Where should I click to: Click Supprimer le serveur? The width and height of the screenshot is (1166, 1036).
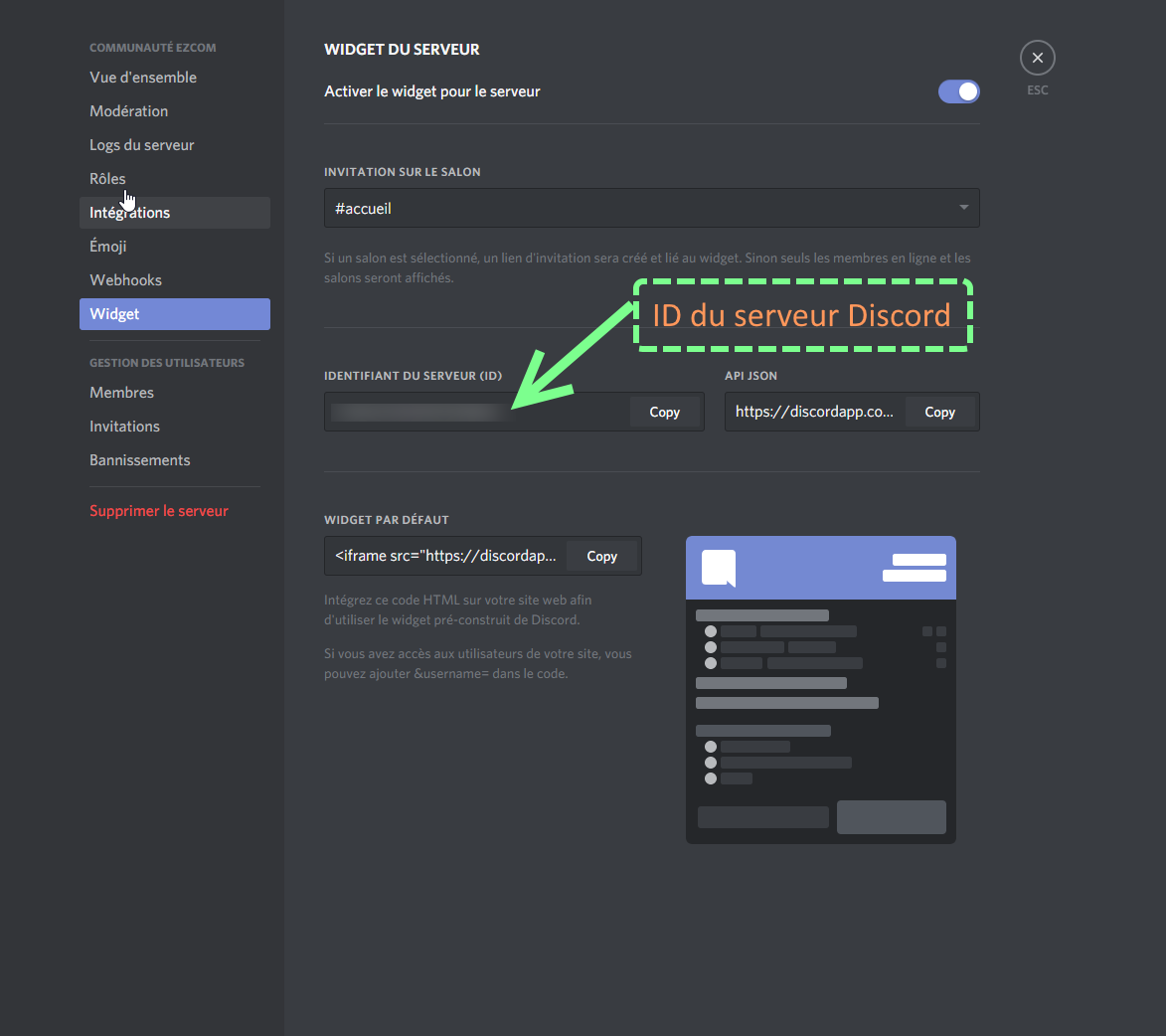tap(159, 511)
